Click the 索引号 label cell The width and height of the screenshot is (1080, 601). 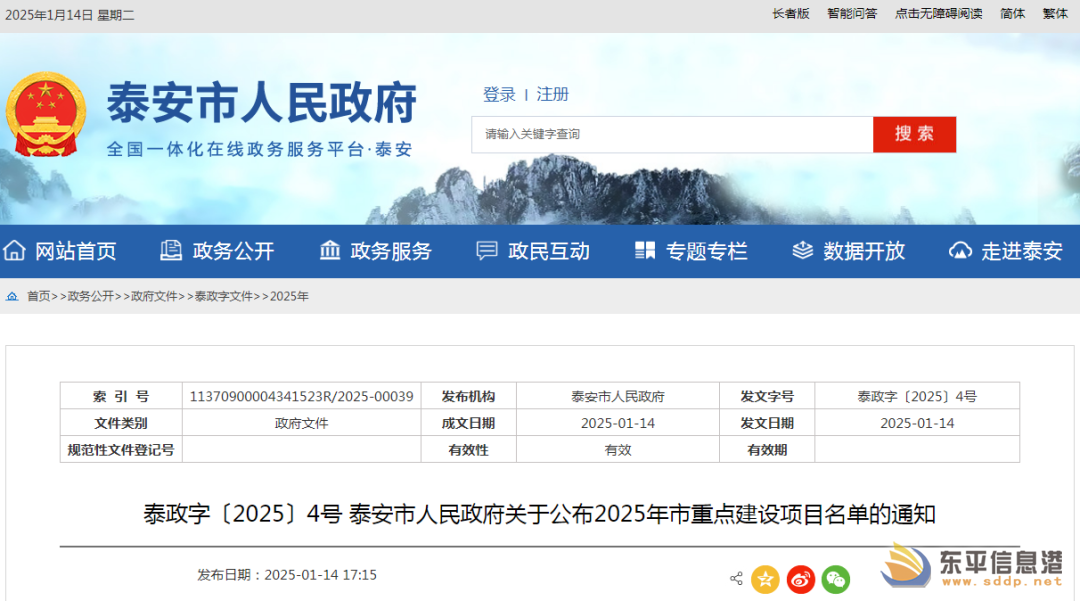coord(121,397)
